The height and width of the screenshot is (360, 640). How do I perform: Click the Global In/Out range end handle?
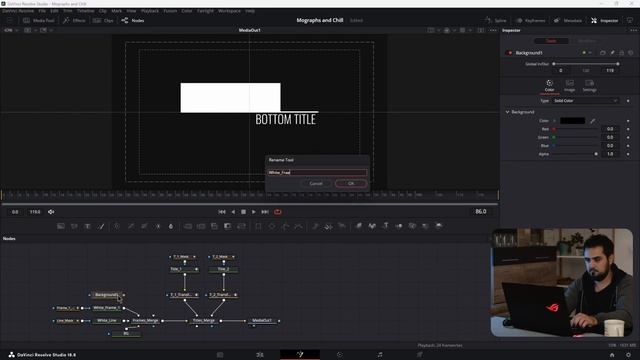click(618, 64)
